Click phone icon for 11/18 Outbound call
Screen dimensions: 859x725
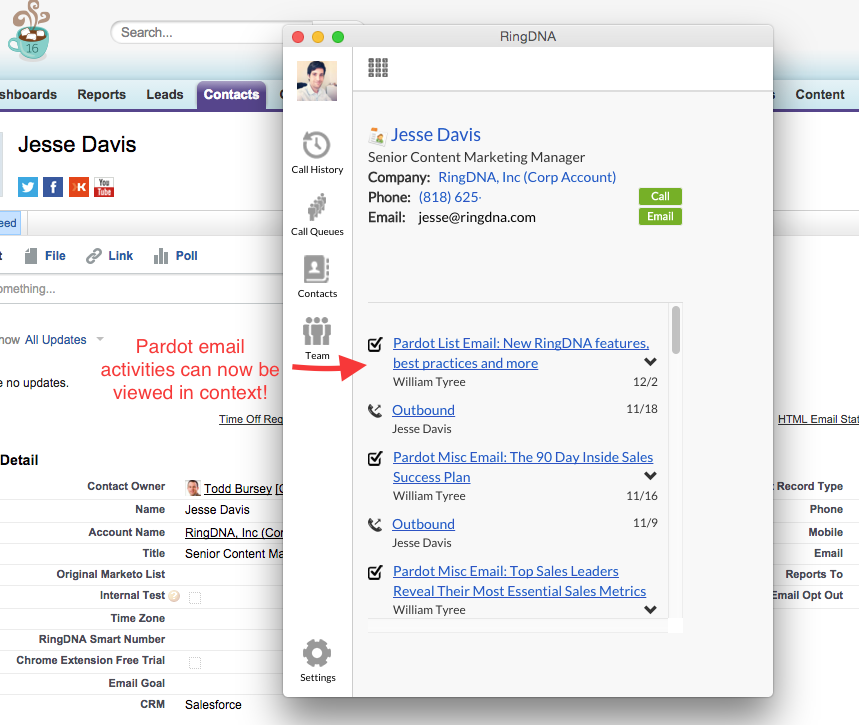click(375, 410)
